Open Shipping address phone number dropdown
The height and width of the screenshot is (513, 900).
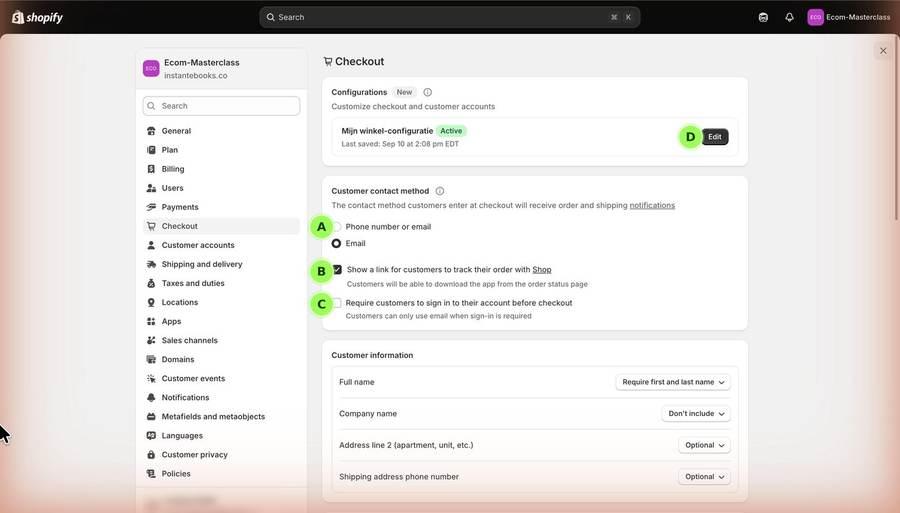click(704, 476)
